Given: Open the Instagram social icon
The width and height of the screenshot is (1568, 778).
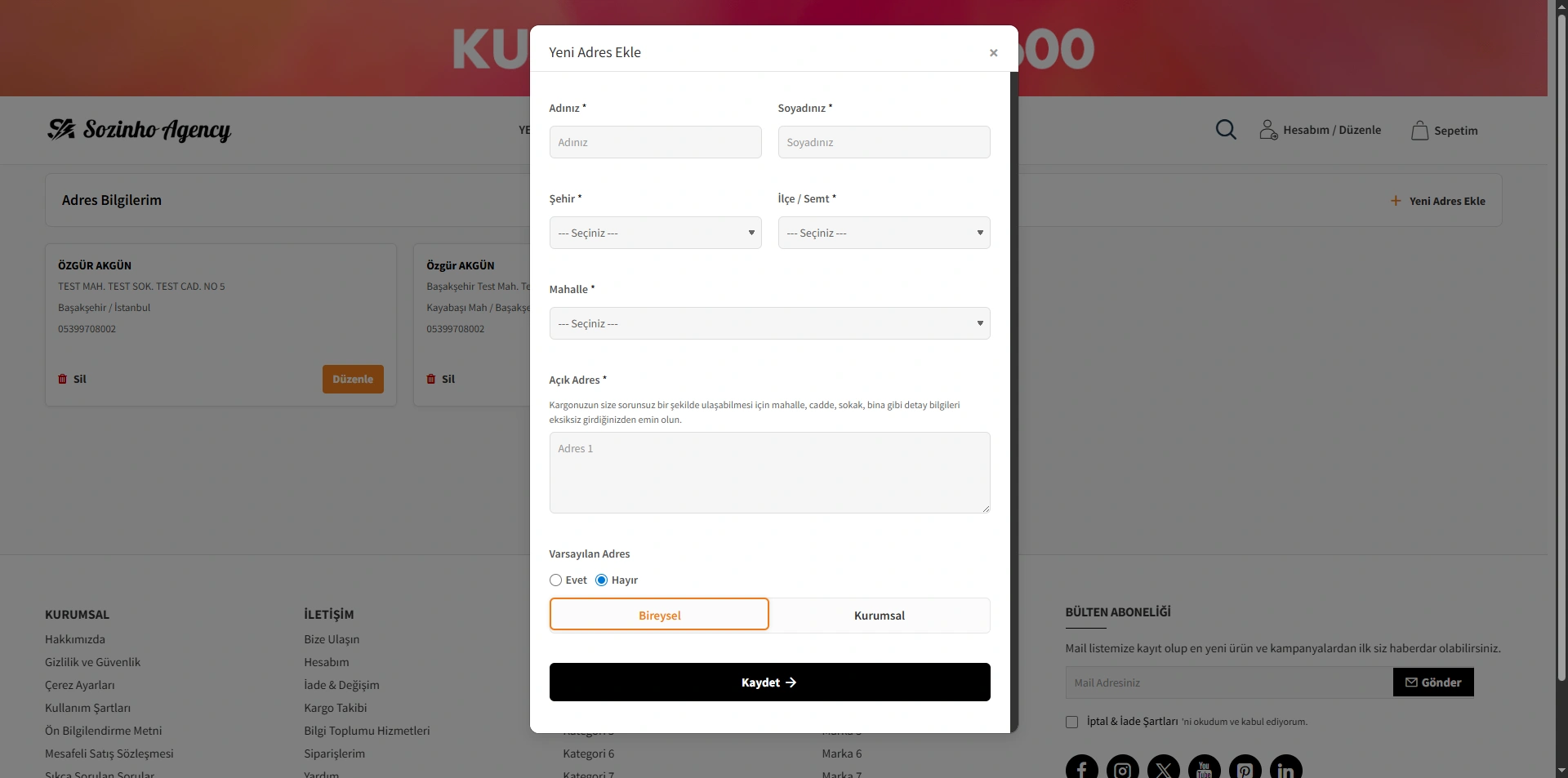Looking at the screenshot, I should 1122,768.
